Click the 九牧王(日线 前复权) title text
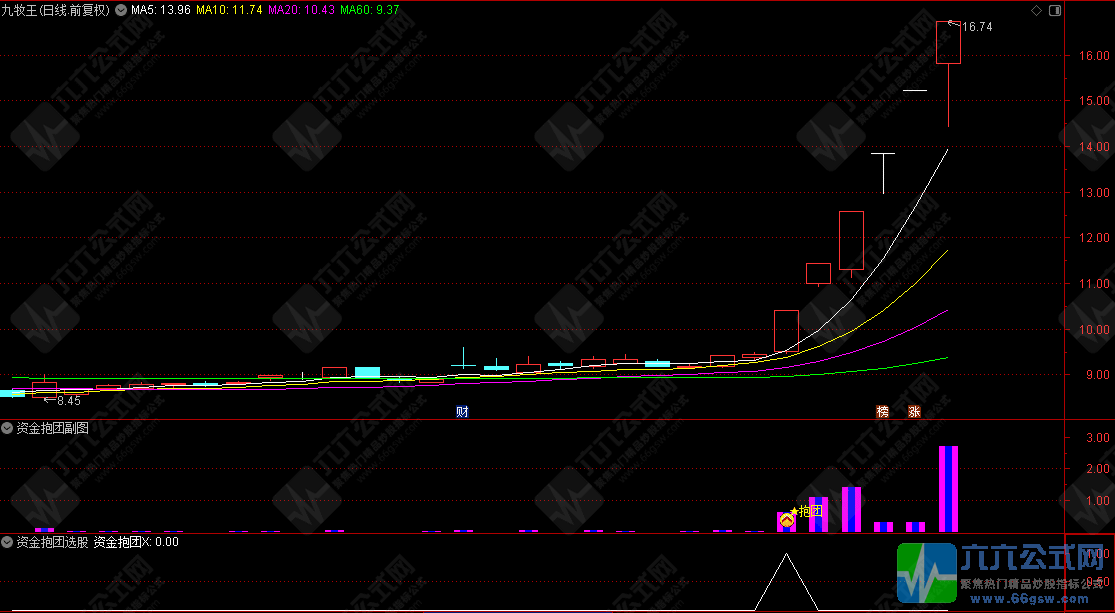The width and height of the screenshot is (1115, 613). click(x=55, y=10)
